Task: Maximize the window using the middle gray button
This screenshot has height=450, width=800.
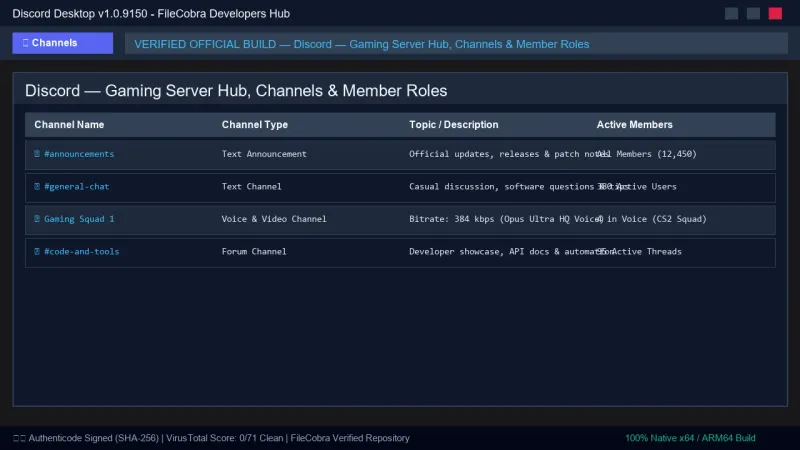Action: [x=753, y=13]
